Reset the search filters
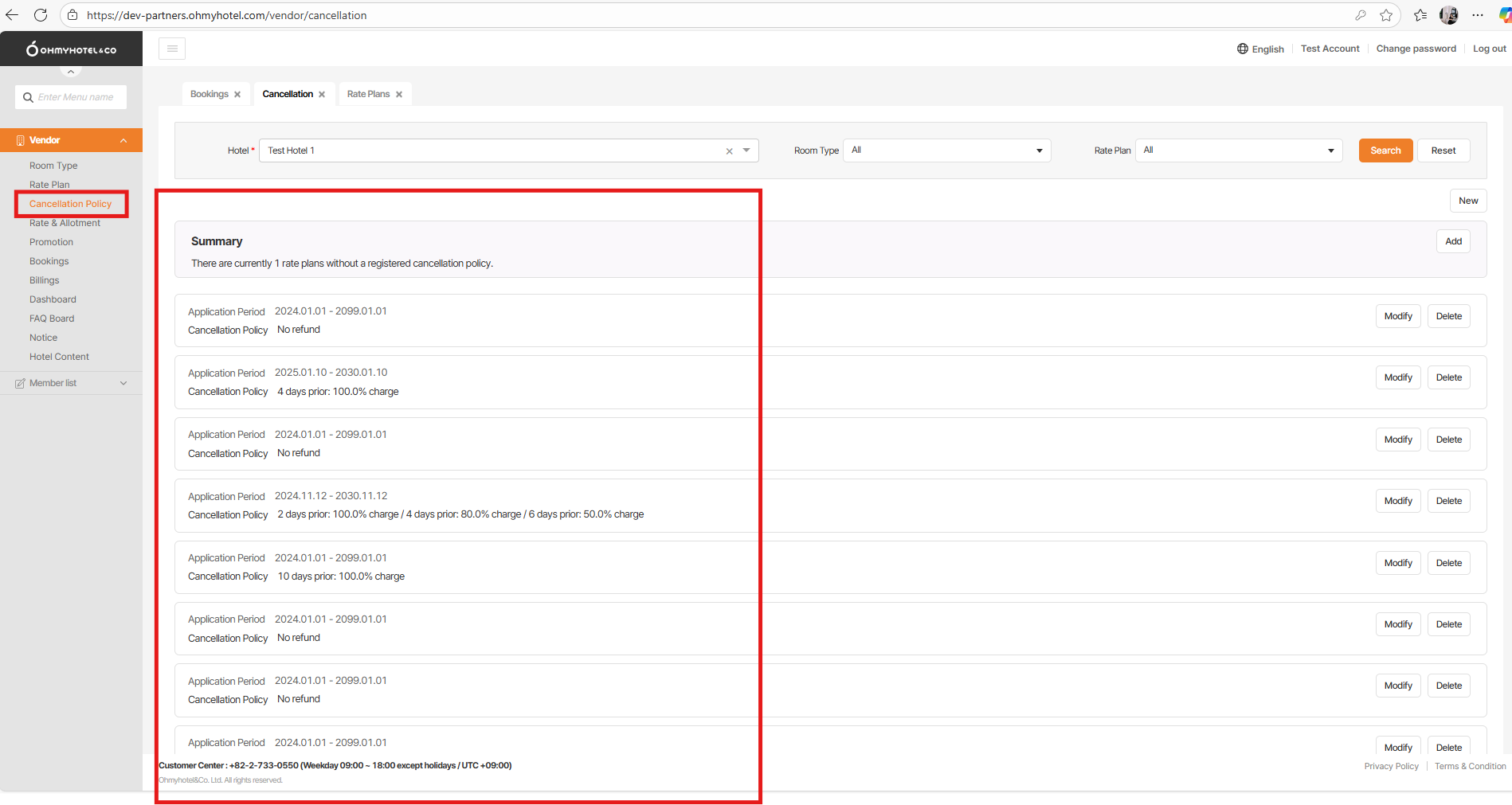 (1443, 150)
